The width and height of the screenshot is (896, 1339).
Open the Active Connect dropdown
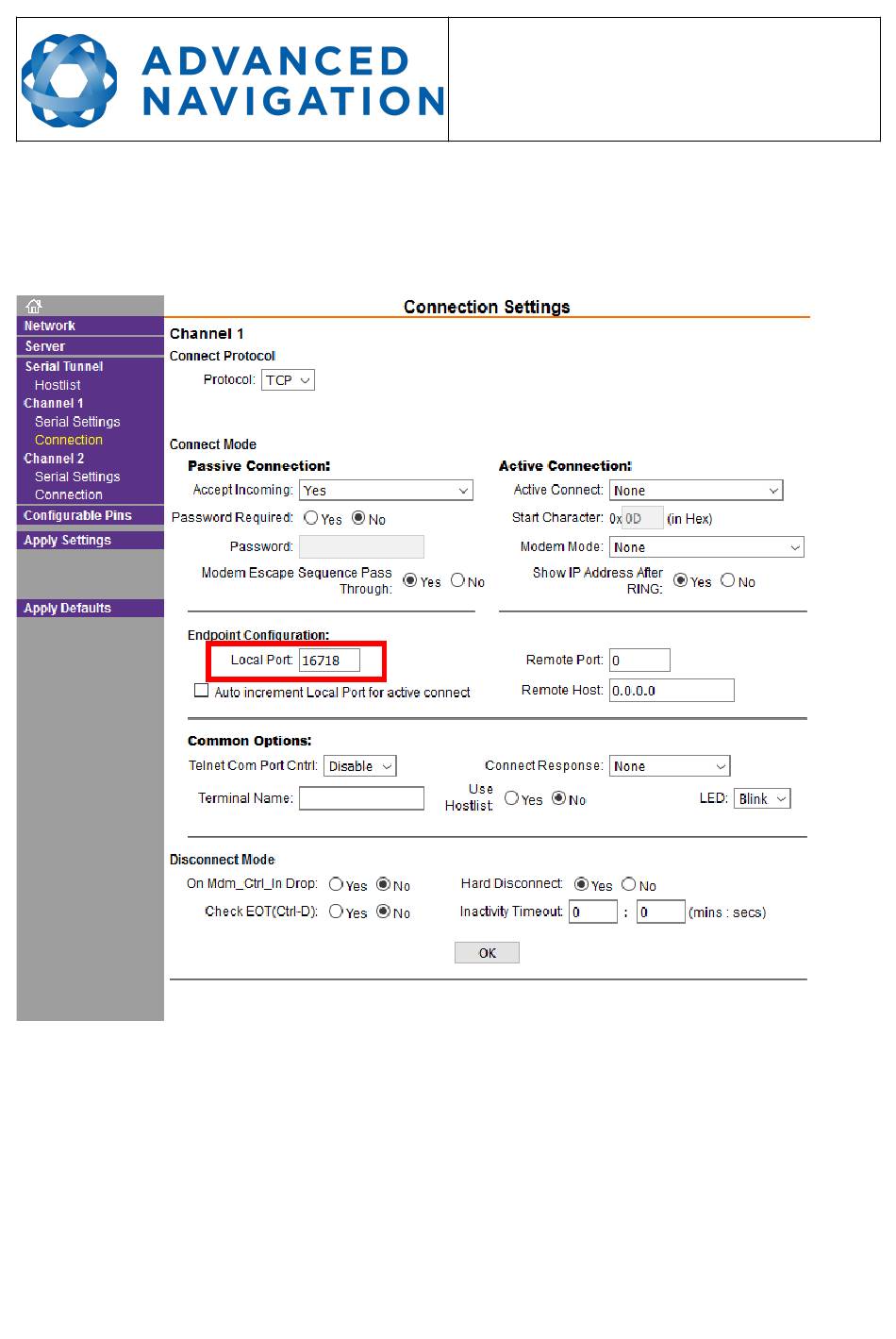[696, 491]
